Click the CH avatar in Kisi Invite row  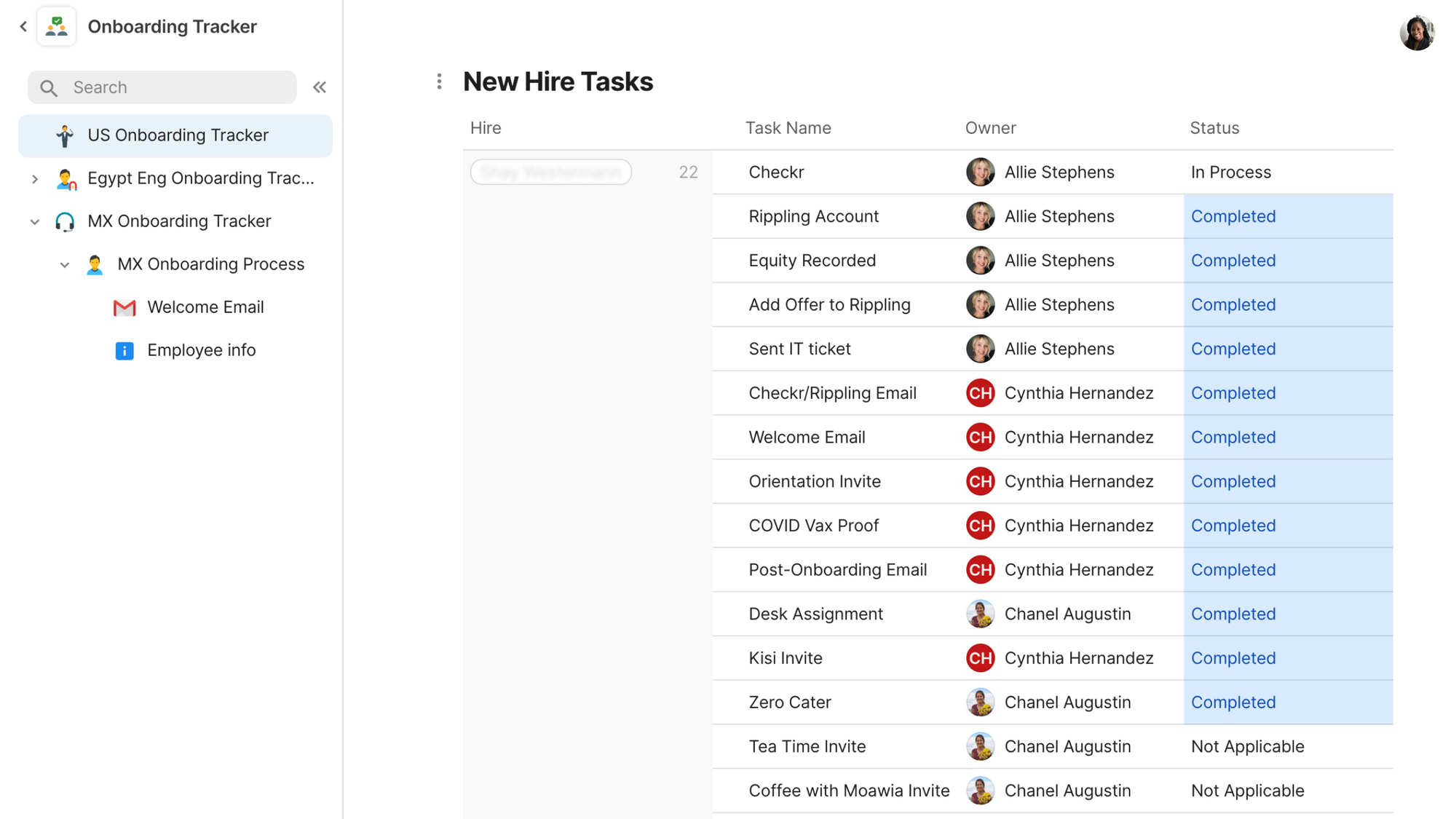tap(980, 658)
